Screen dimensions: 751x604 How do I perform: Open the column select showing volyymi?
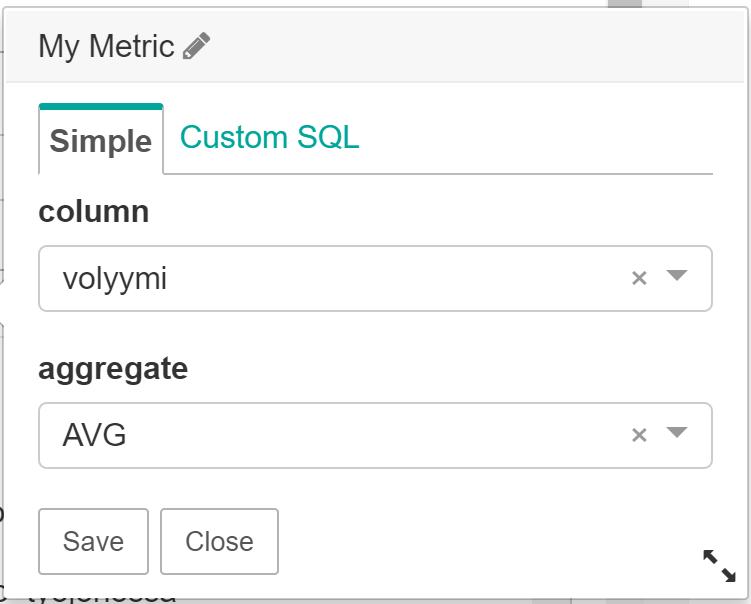pos(330,278)
